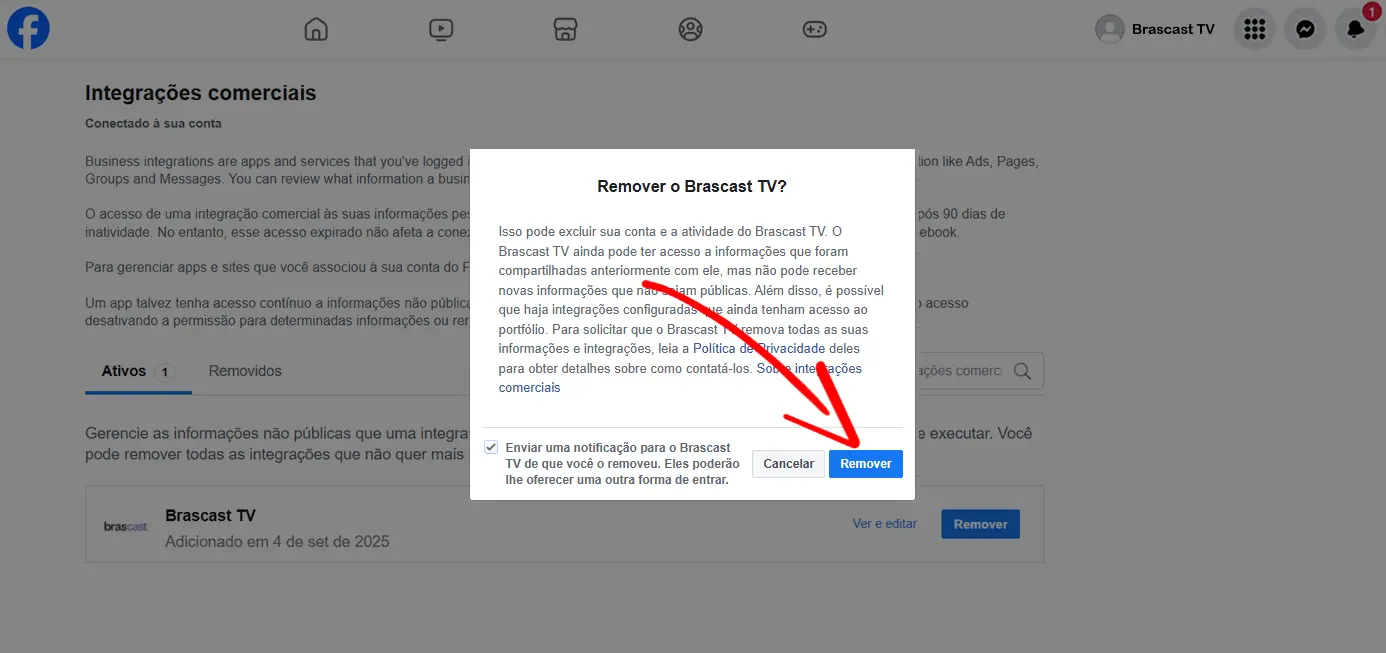
Task: Confirm with the dialog's Remover button
Action: 865,464
